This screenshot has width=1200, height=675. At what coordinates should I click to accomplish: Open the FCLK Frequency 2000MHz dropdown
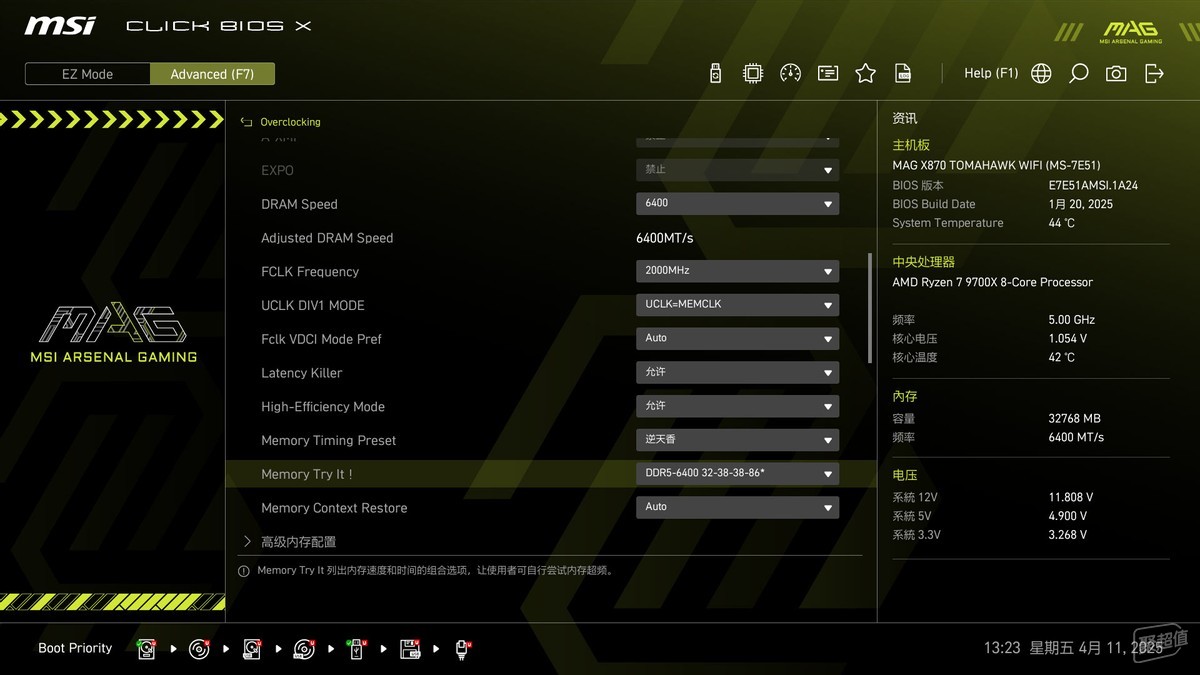[737, 271]
